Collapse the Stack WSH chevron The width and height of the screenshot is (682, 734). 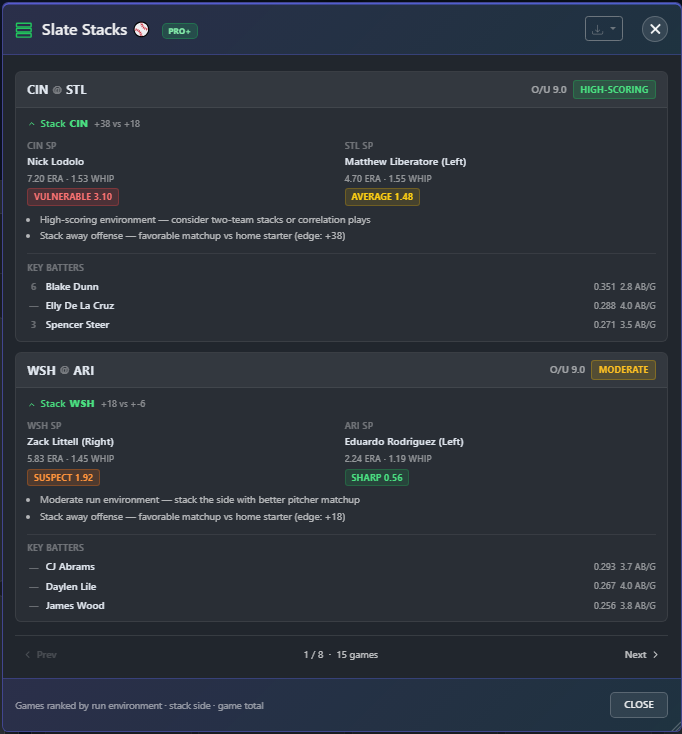(x=31, y=404)
